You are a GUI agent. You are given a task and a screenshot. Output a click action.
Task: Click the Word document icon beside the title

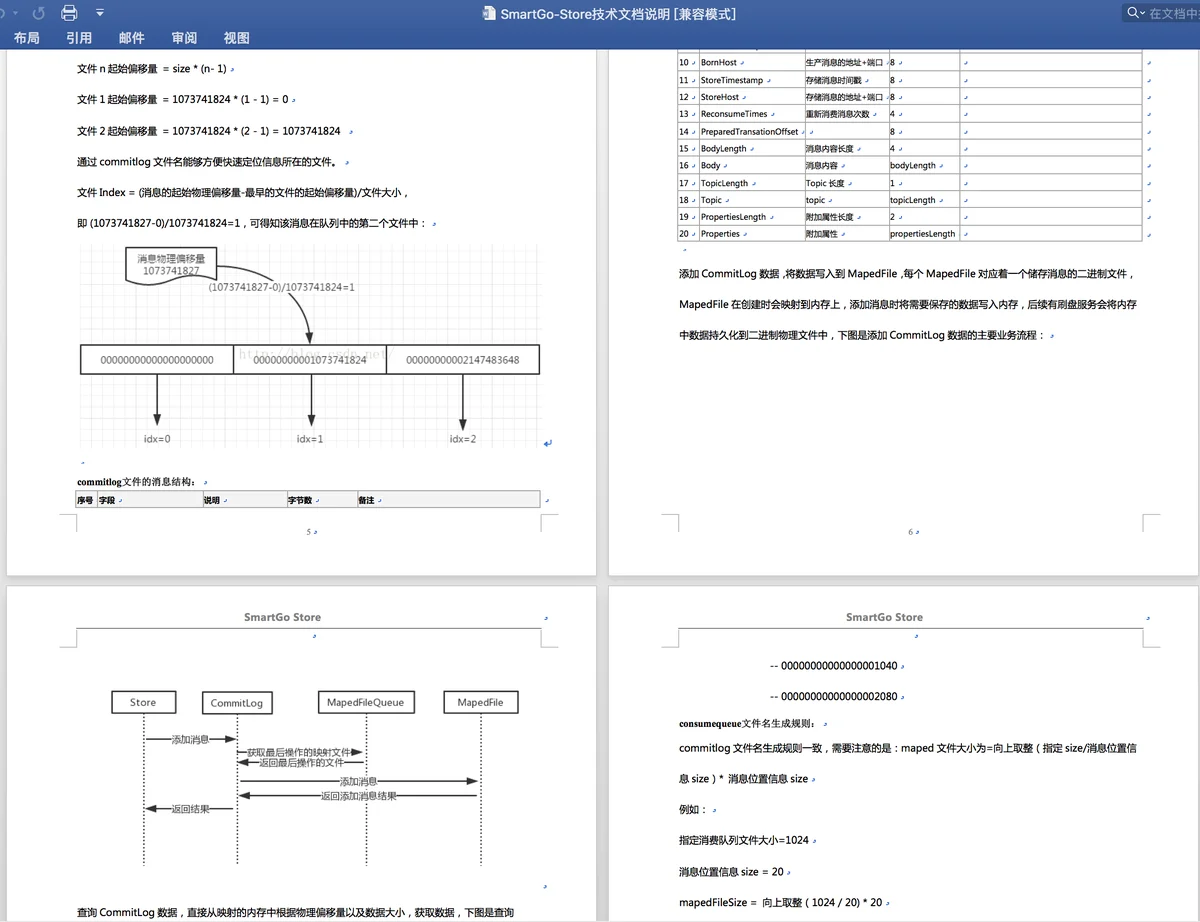488,14
